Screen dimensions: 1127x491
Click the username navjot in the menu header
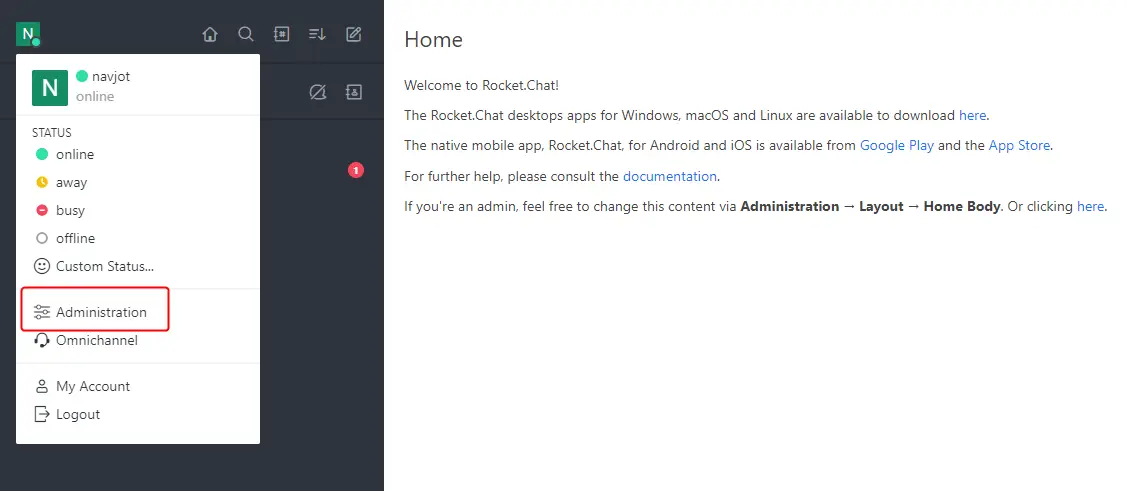tap(111, 76)
